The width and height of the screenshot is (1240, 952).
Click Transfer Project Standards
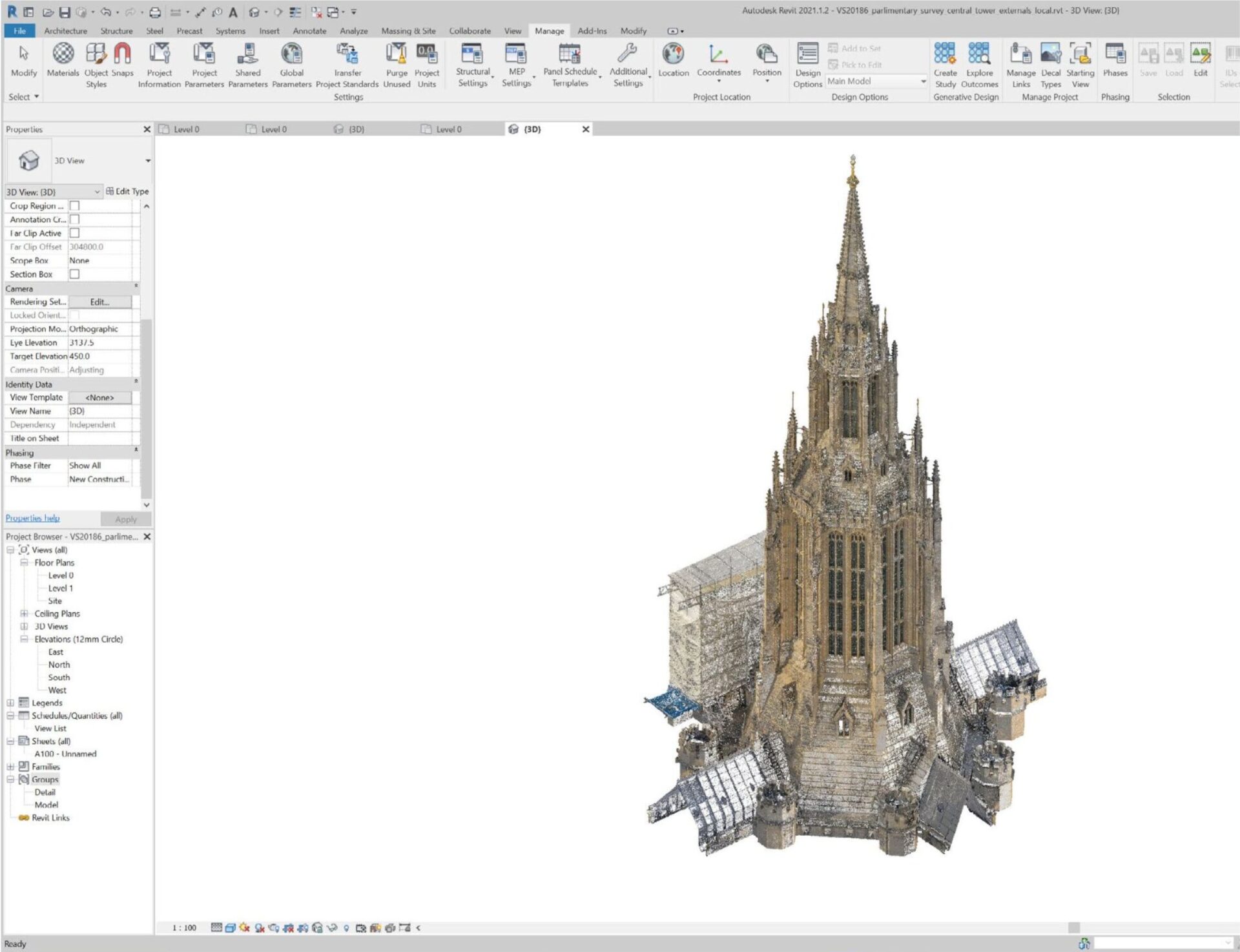pyautogui.click(x=347, y=65)
